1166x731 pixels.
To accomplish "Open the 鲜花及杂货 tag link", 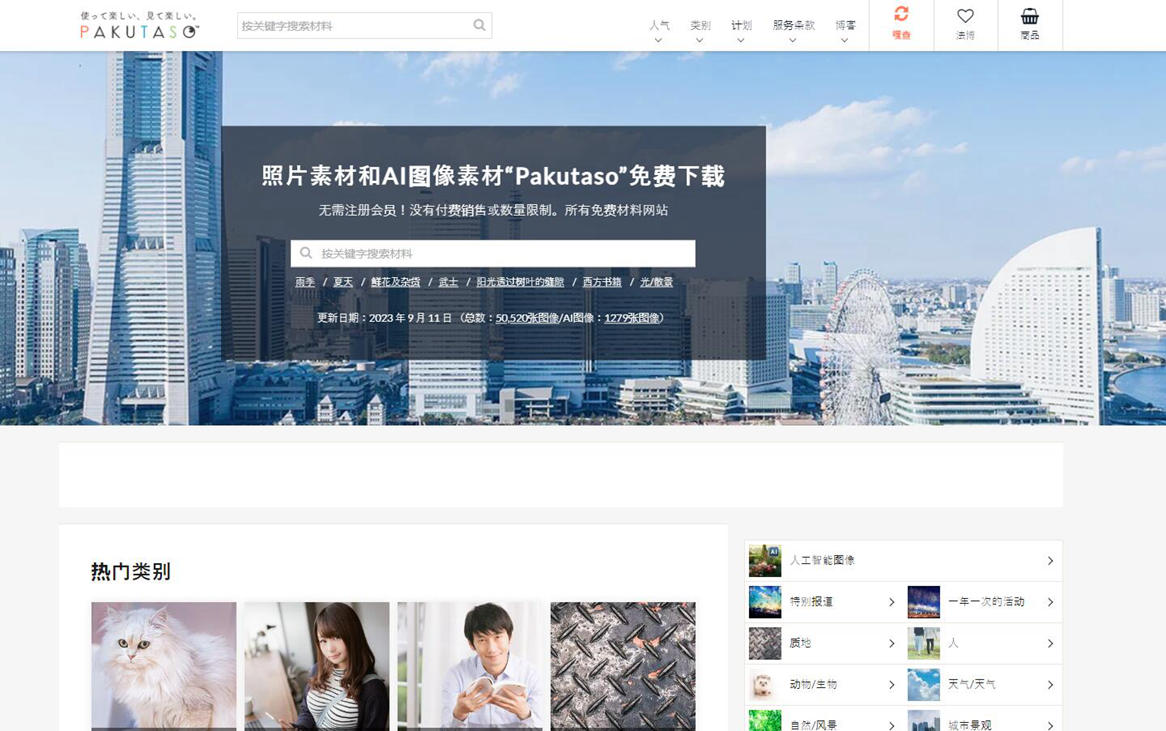I will (x=396, y=282).
